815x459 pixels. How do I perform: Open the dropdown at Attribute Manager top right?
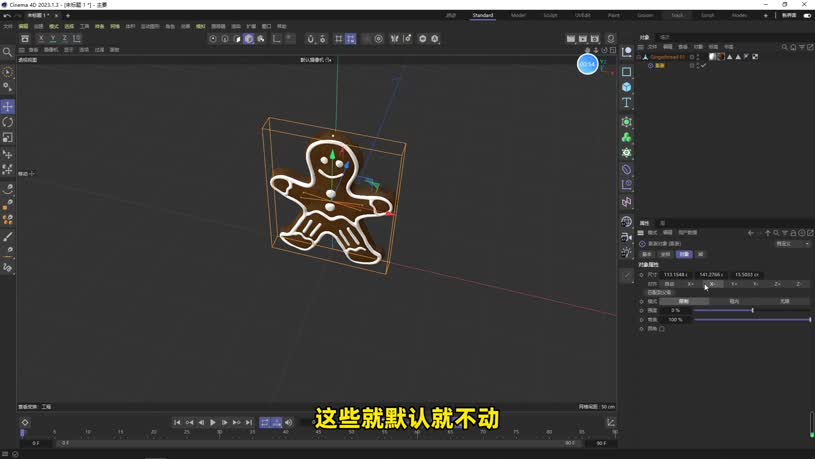coord(793,244)
